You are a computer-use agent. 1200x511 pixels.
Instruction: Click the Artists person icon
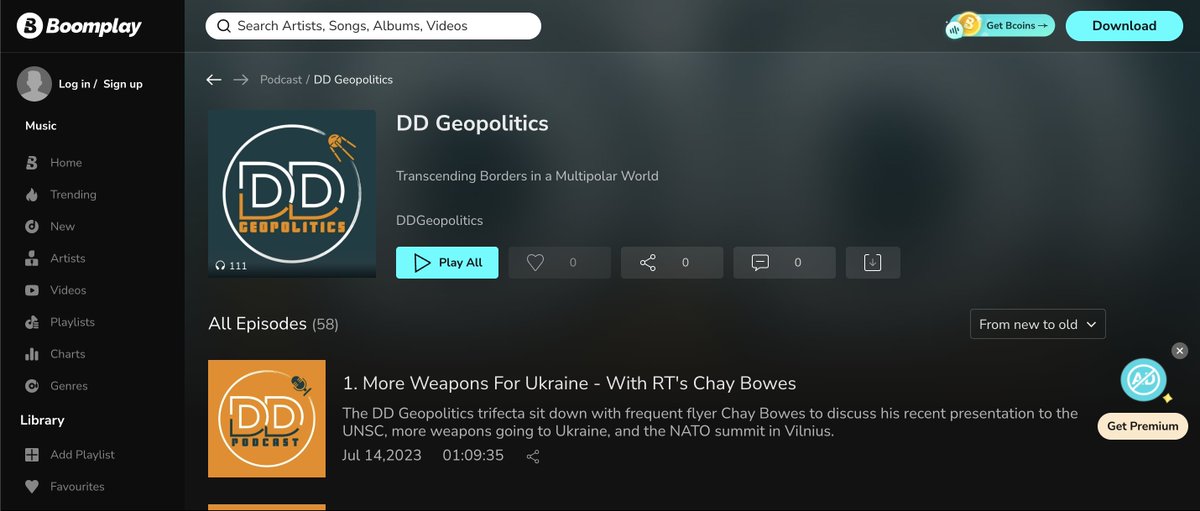click(x=31, y=259)
